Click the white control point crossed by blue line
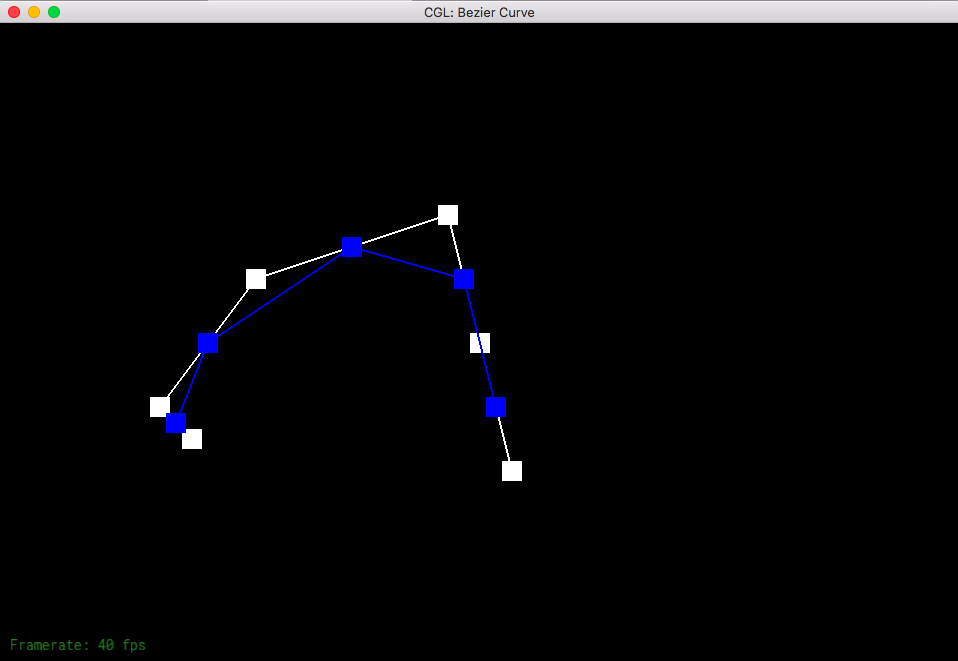 coord(480,343)
